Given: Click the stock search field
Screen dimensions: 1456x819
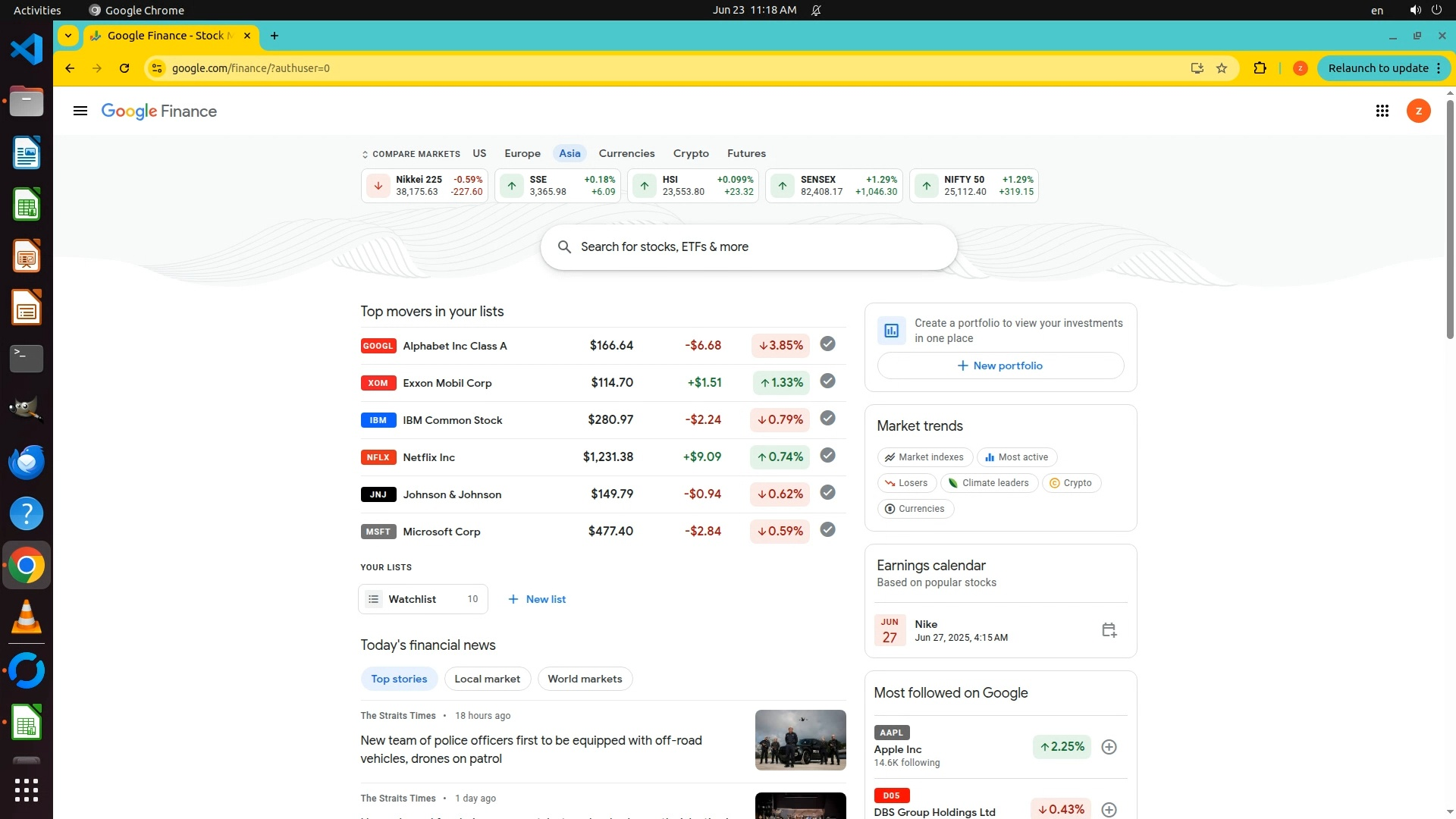Looking at the screenshot, I should pos(748,247).
